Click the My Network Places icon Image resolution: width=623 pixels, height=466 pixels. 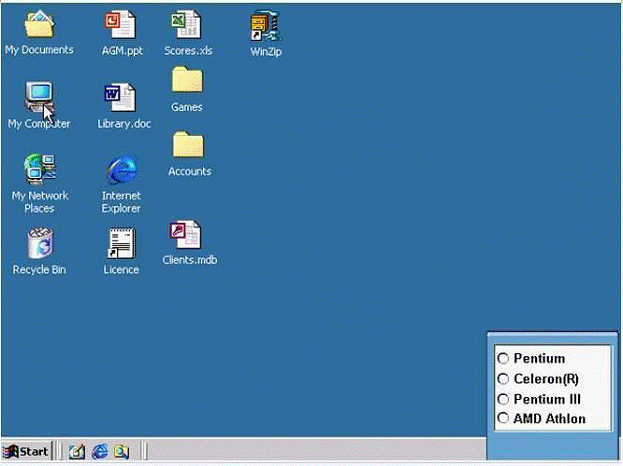(39, 169)
